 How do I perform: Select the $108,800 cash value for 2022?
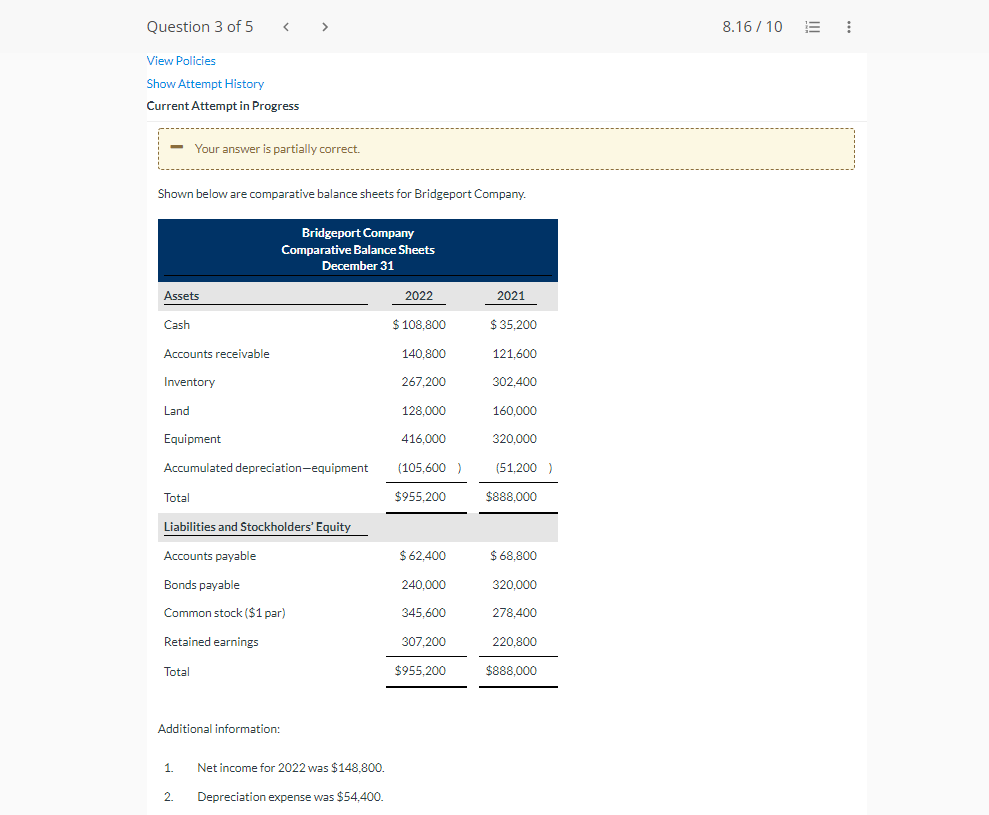pos(419,325)
